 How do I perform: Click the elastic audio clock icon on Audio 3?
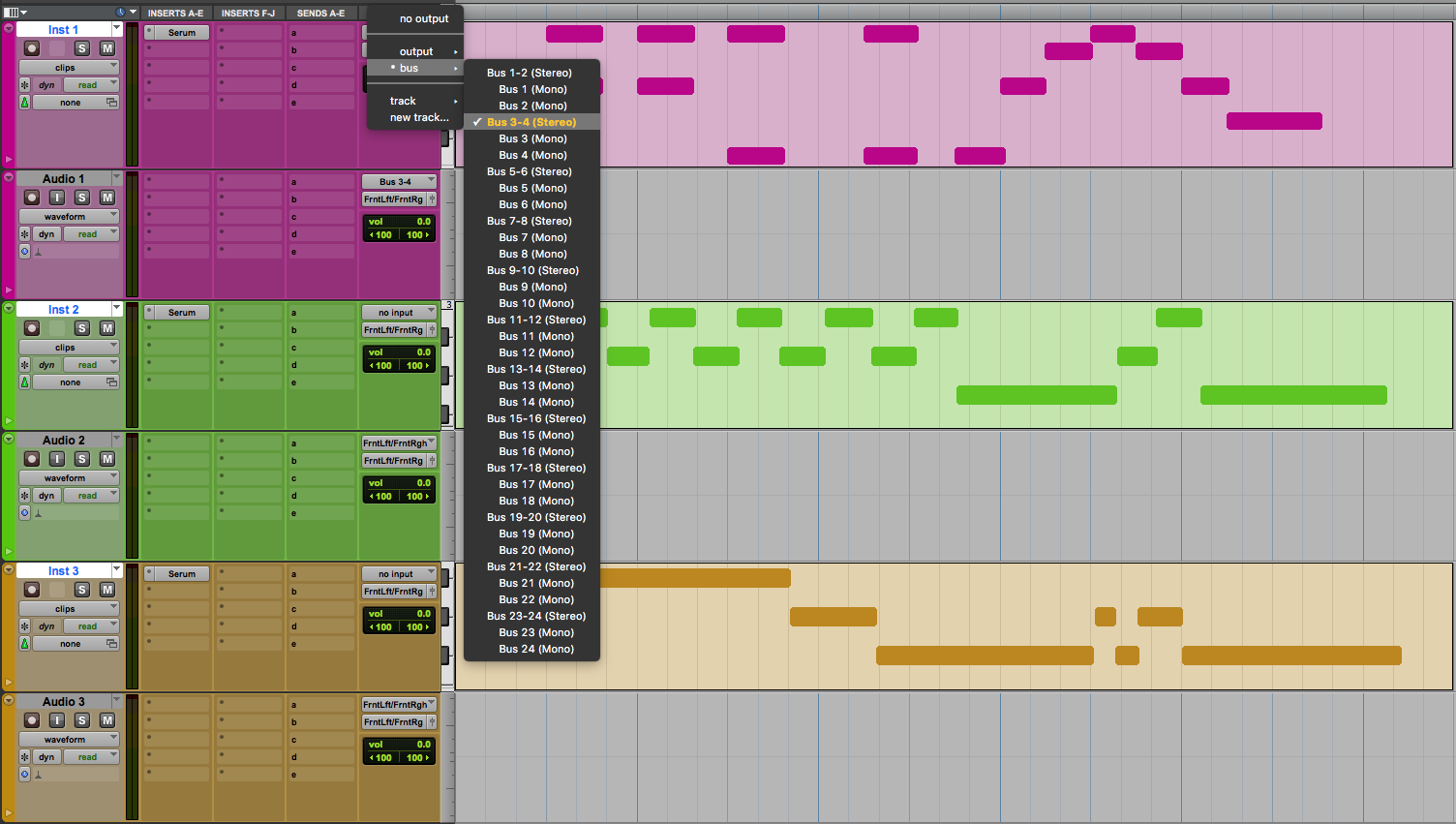click(25, 775)
